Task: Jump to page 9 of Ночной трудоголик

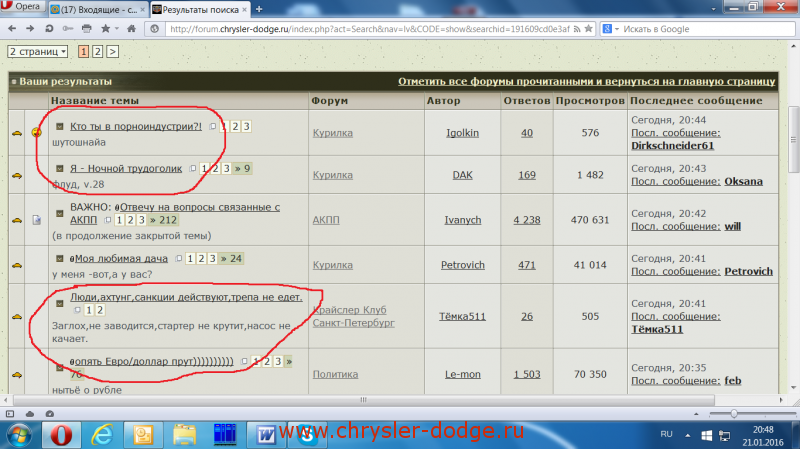Action: (x=242, y=168)
